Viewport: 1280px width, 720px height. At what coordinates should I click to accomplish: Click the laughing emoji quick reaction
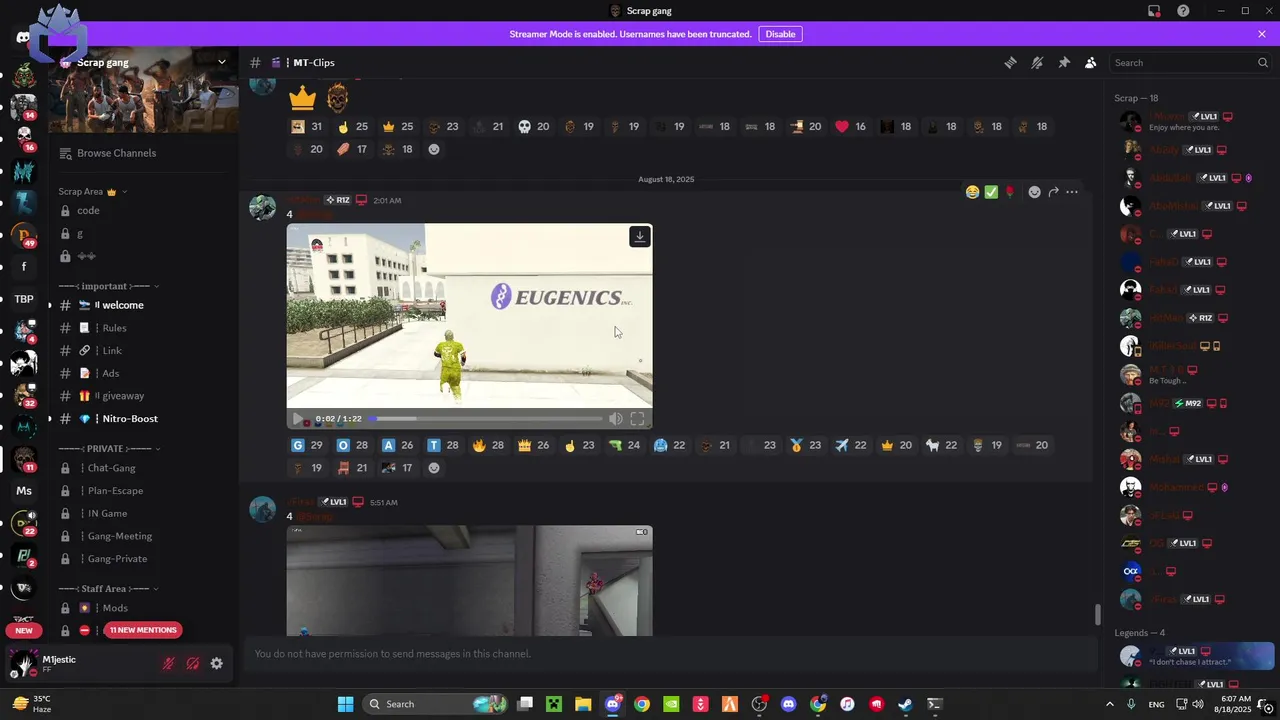(972, 192)
